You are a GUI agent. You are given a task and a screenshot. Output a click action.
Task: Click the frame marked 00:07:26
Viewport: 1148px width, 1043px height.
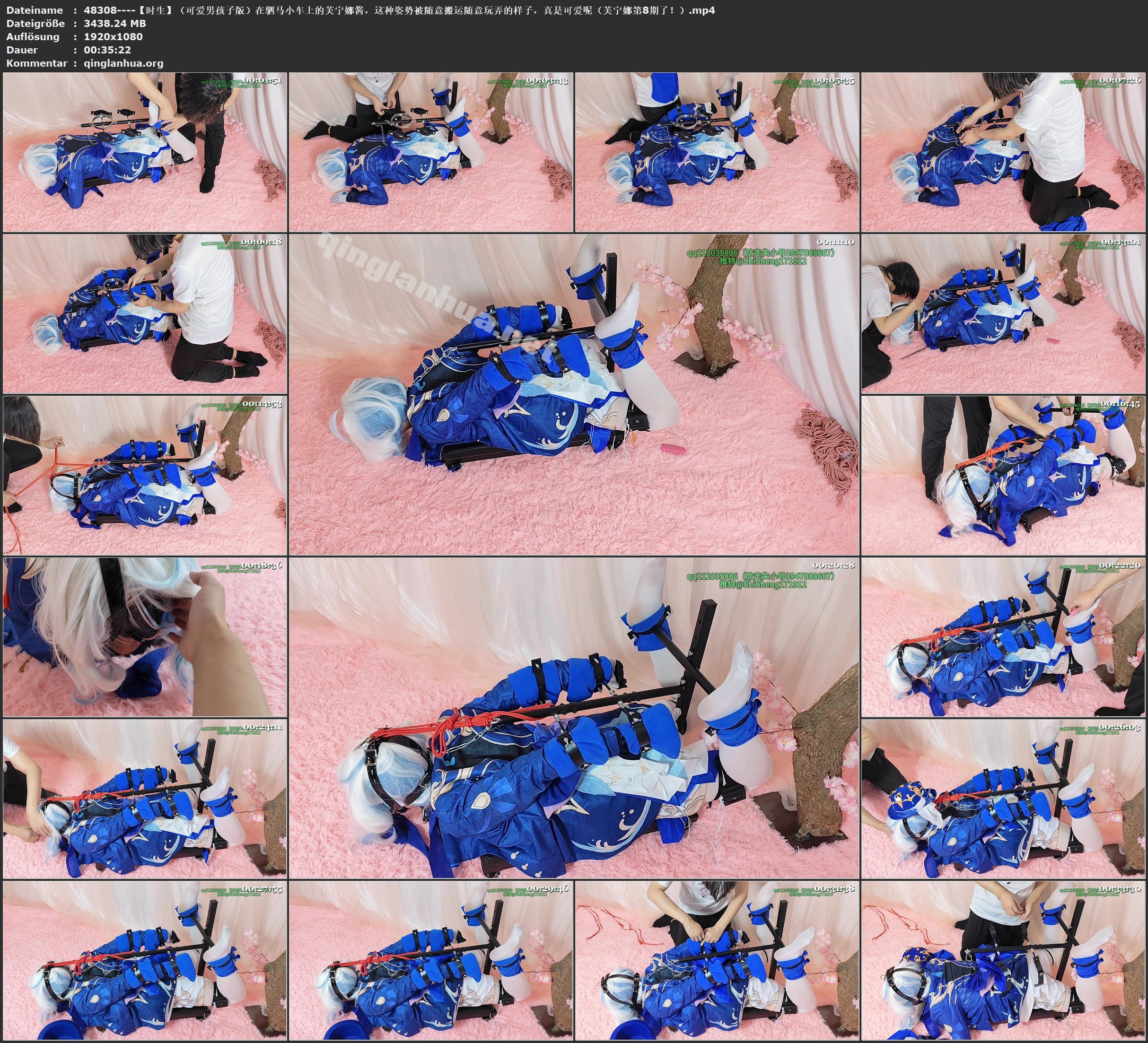click(x=1003, y=152)
